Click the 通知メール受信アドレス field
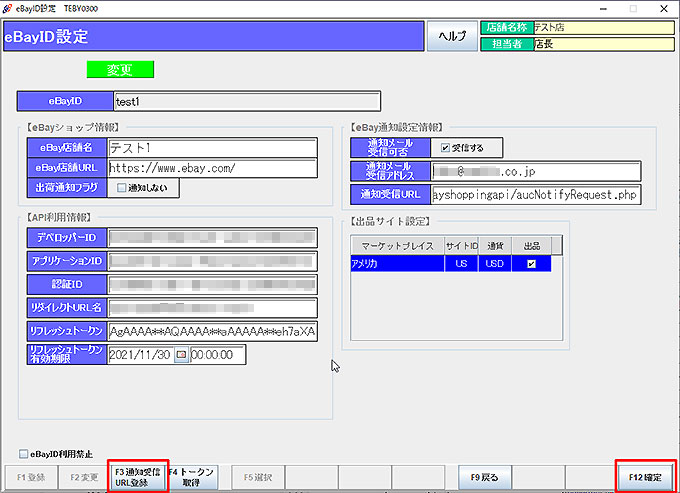Image resolution: width=680 pixels, height=493 pixels. click(x=535, y=171)
